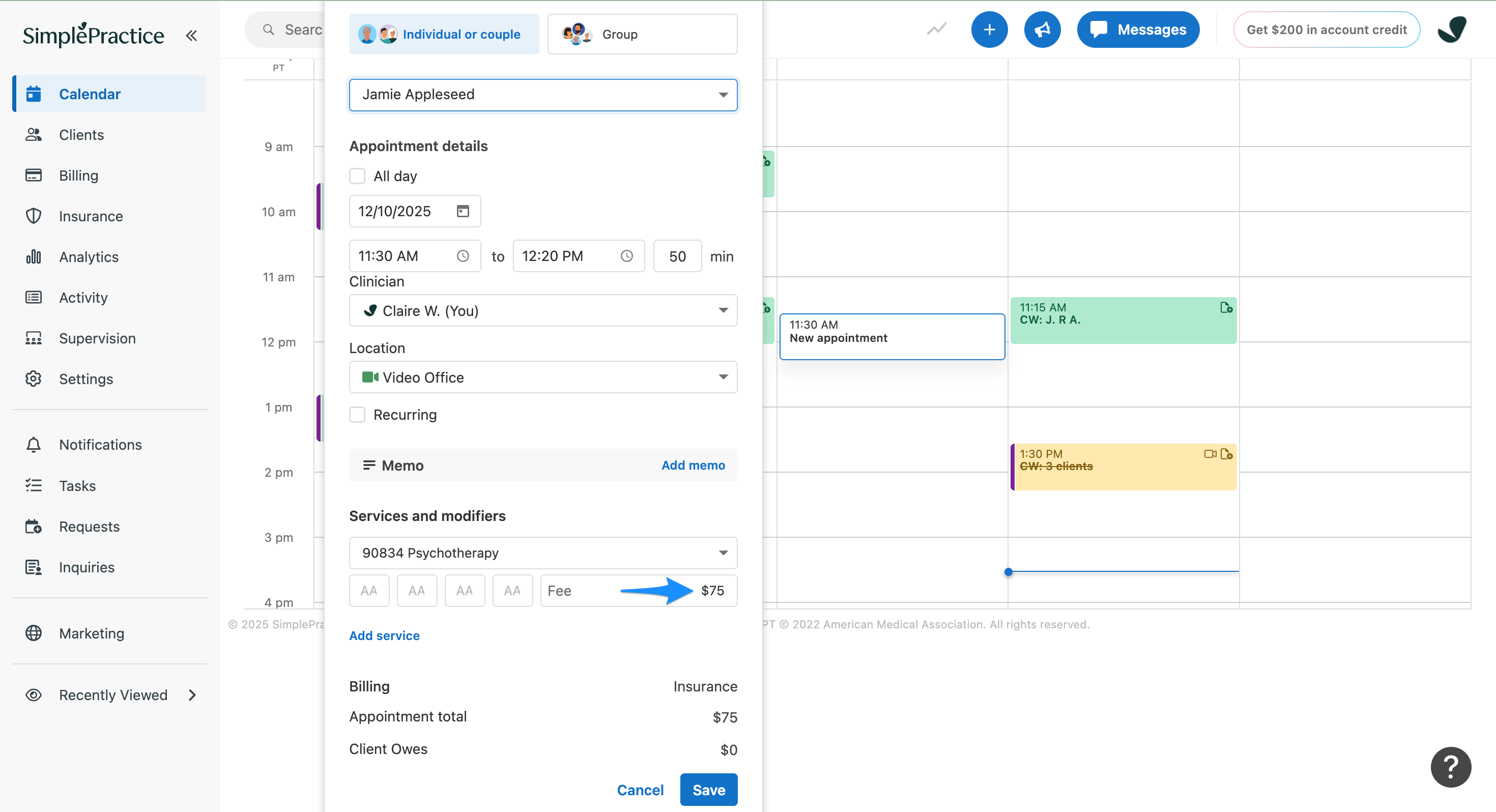This screenshot has height=812, width=1496.
Task: Click Add memo link
Action: pyautogui.click(x=693, y=465)
